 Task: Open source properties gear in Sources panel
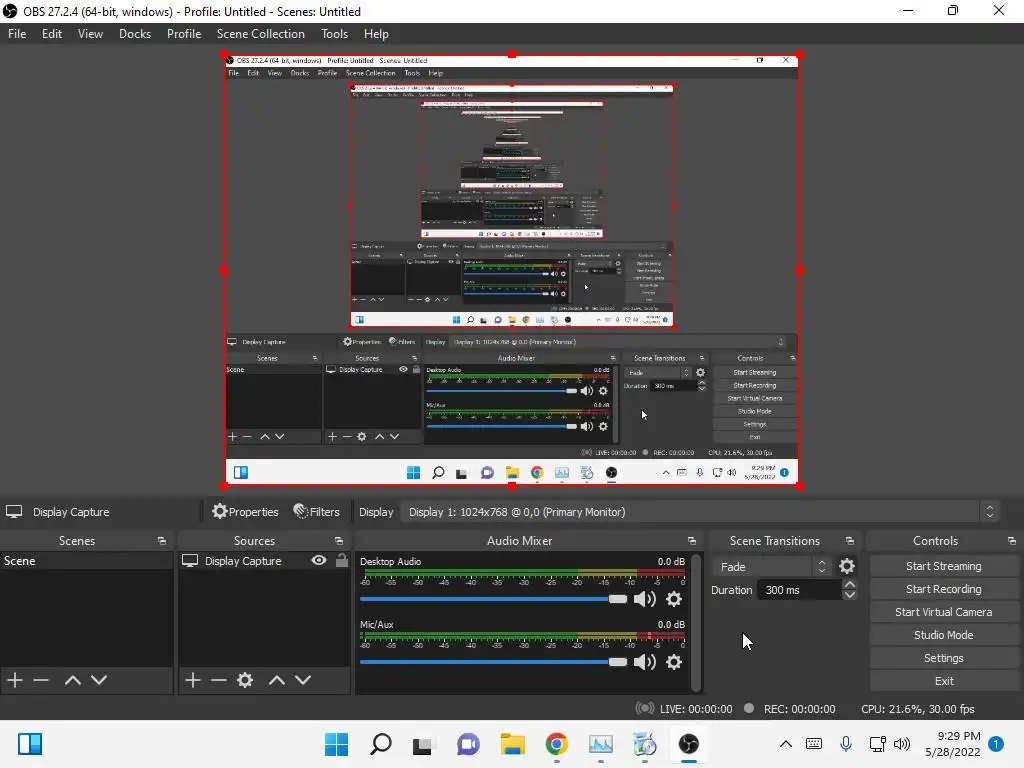245,680
